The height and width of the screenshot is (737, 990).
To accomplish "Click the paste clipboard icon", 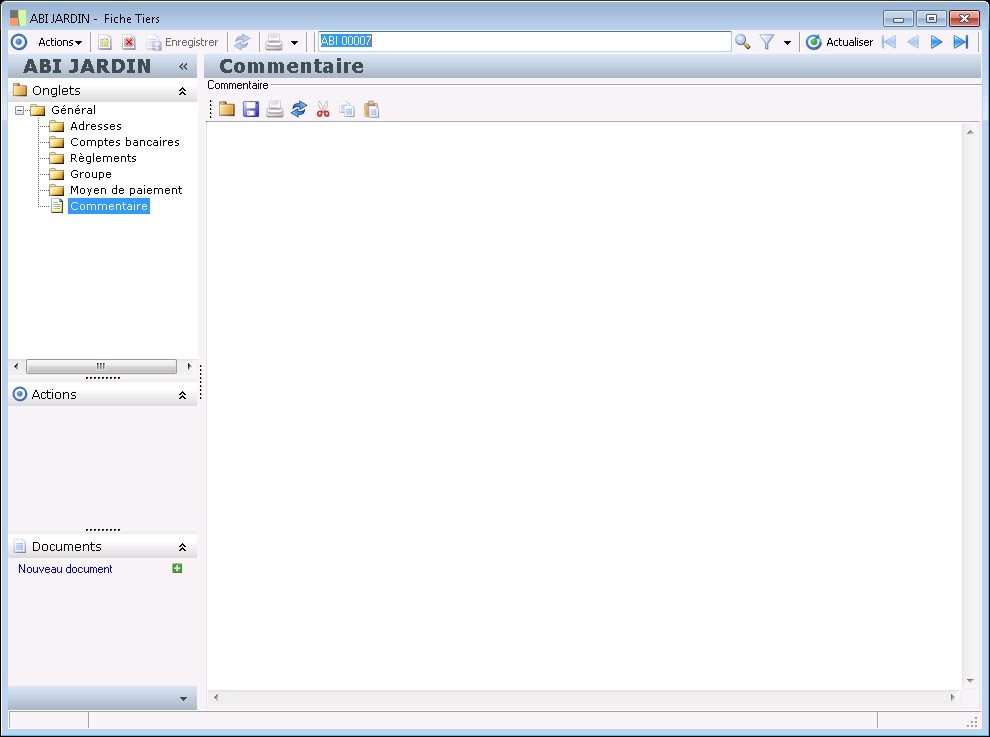I will pos(371,109).
